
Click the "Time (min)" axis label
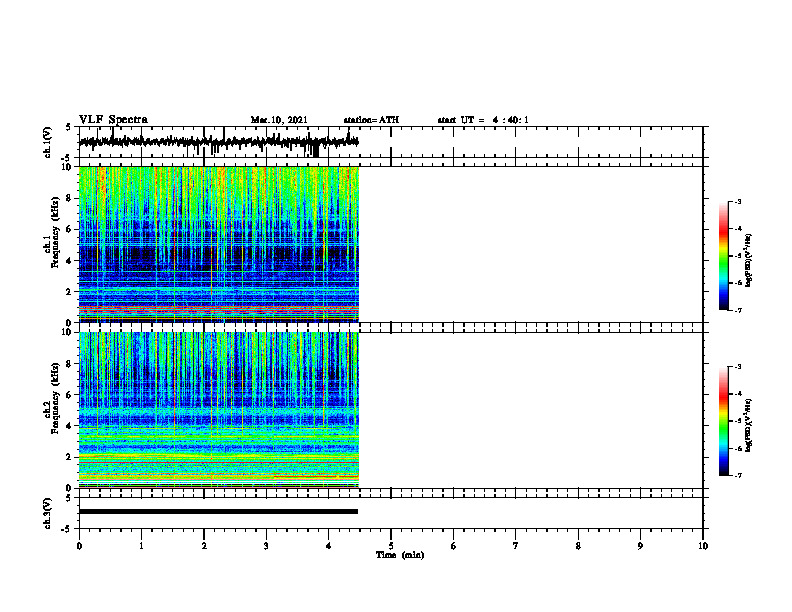[400, 555]
